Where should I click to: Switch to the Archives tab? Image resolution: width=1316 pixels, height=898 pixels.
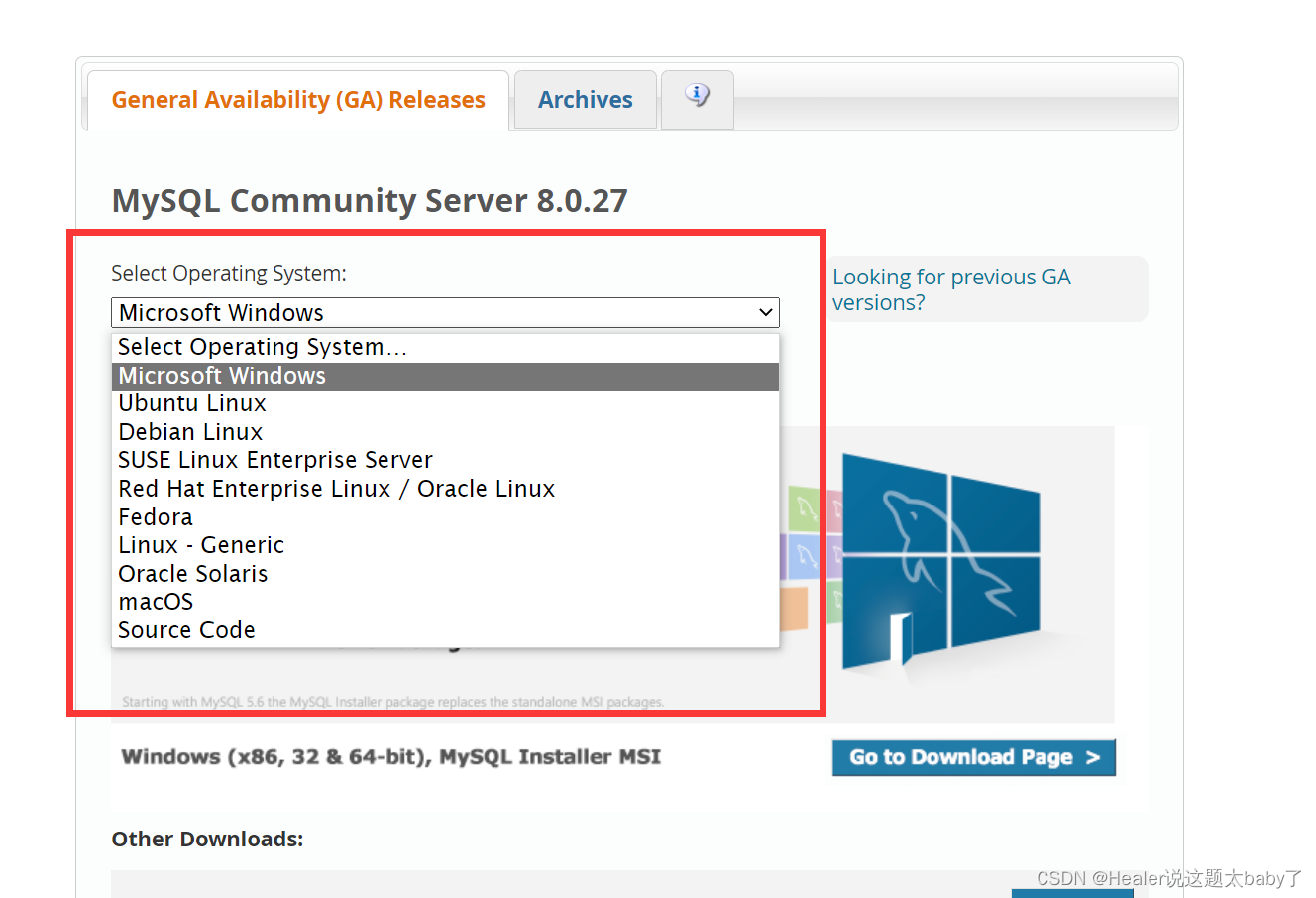[586, 100]
